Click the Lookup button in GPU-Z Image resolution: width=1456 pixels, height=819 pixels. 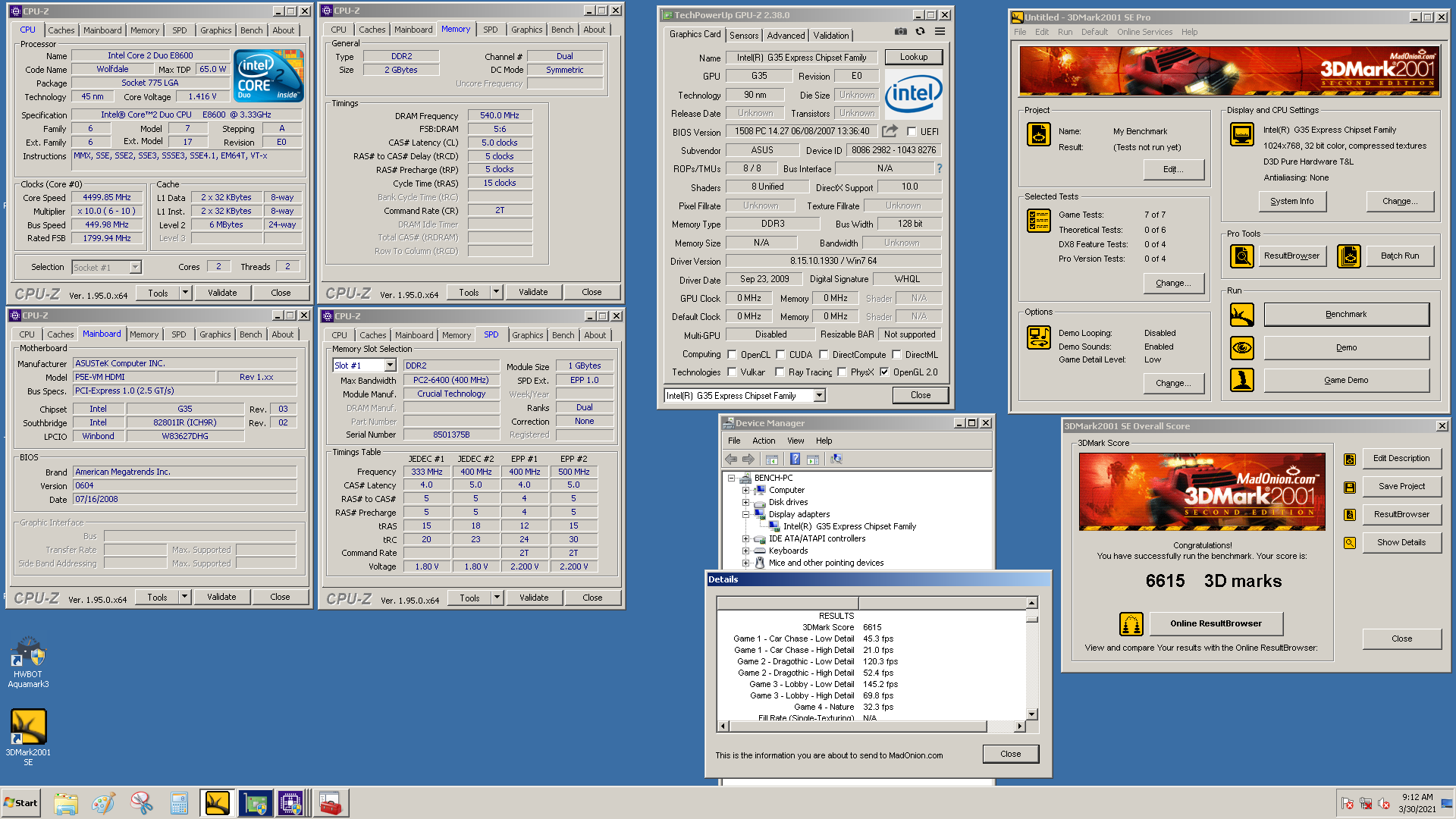pos(914,57)
